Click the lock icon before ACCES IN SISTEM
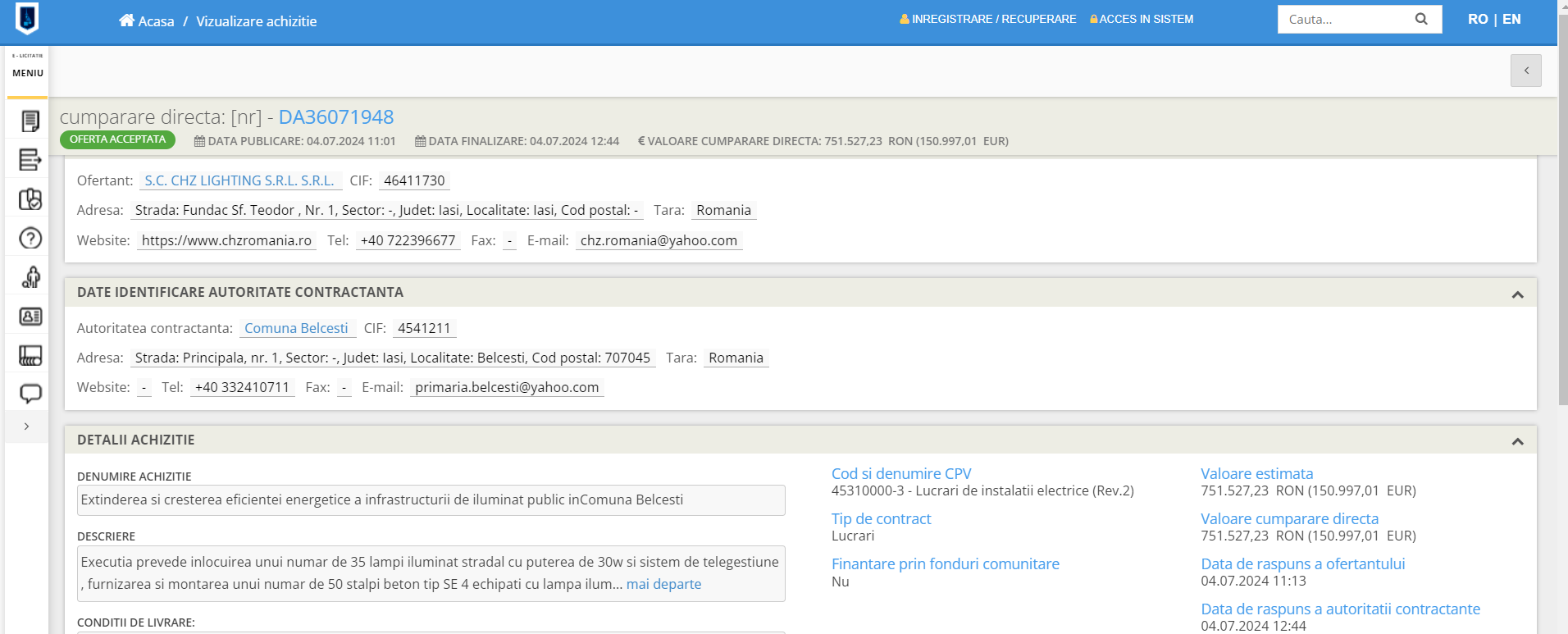The image size is (1568, 634). click(1093, 19)
